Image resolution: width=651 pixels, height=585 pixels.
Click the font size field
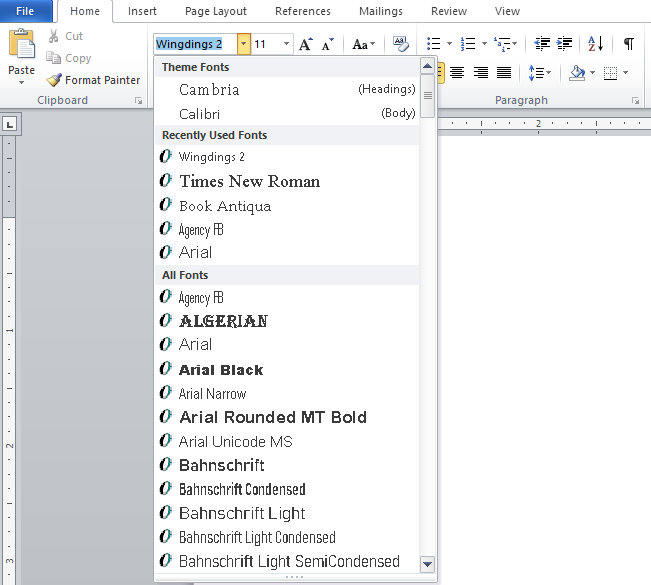pos(266,44)
